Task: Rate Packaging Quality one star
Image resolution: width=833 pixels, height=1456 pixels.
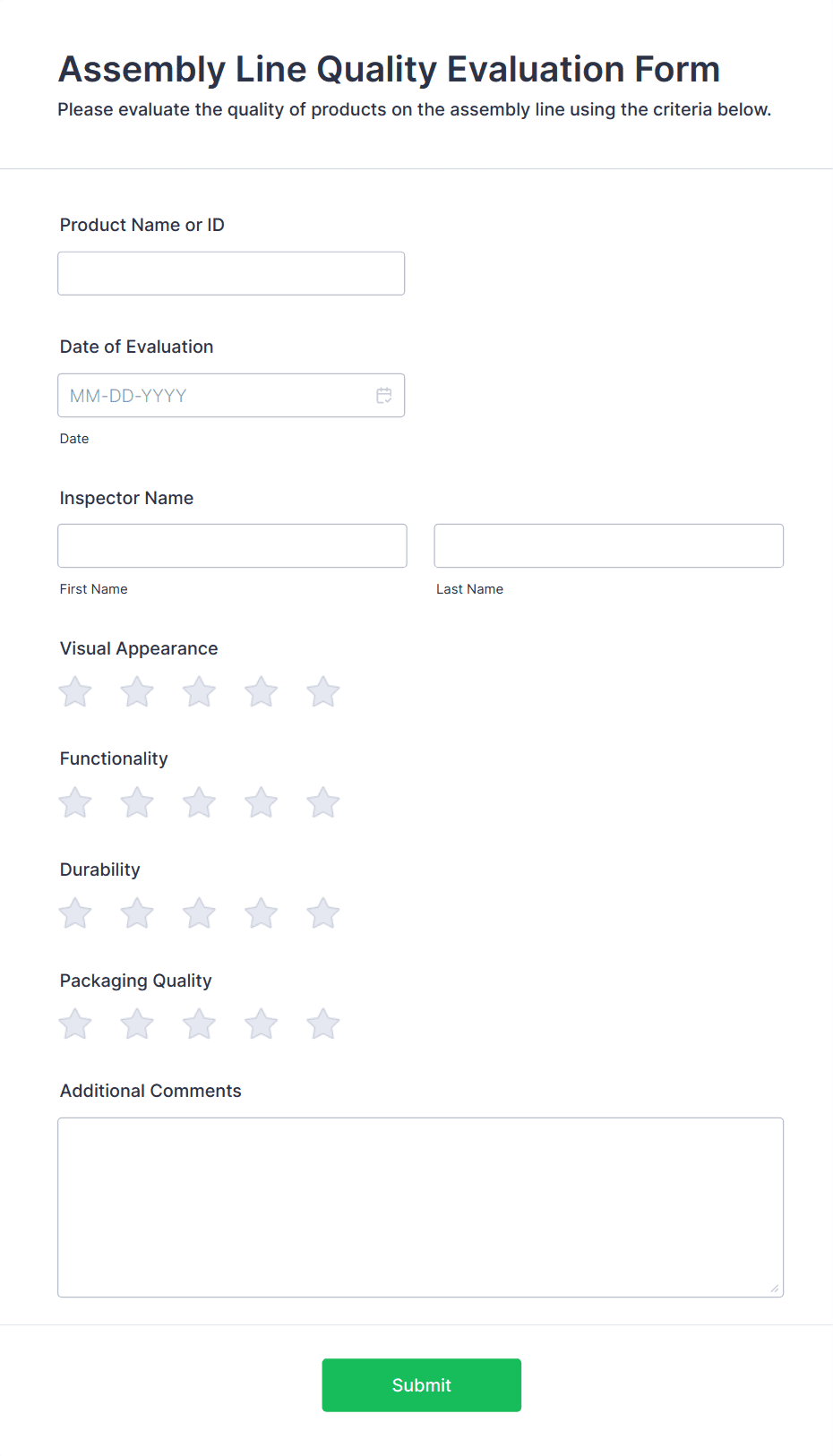Action: coord(75,1024)
